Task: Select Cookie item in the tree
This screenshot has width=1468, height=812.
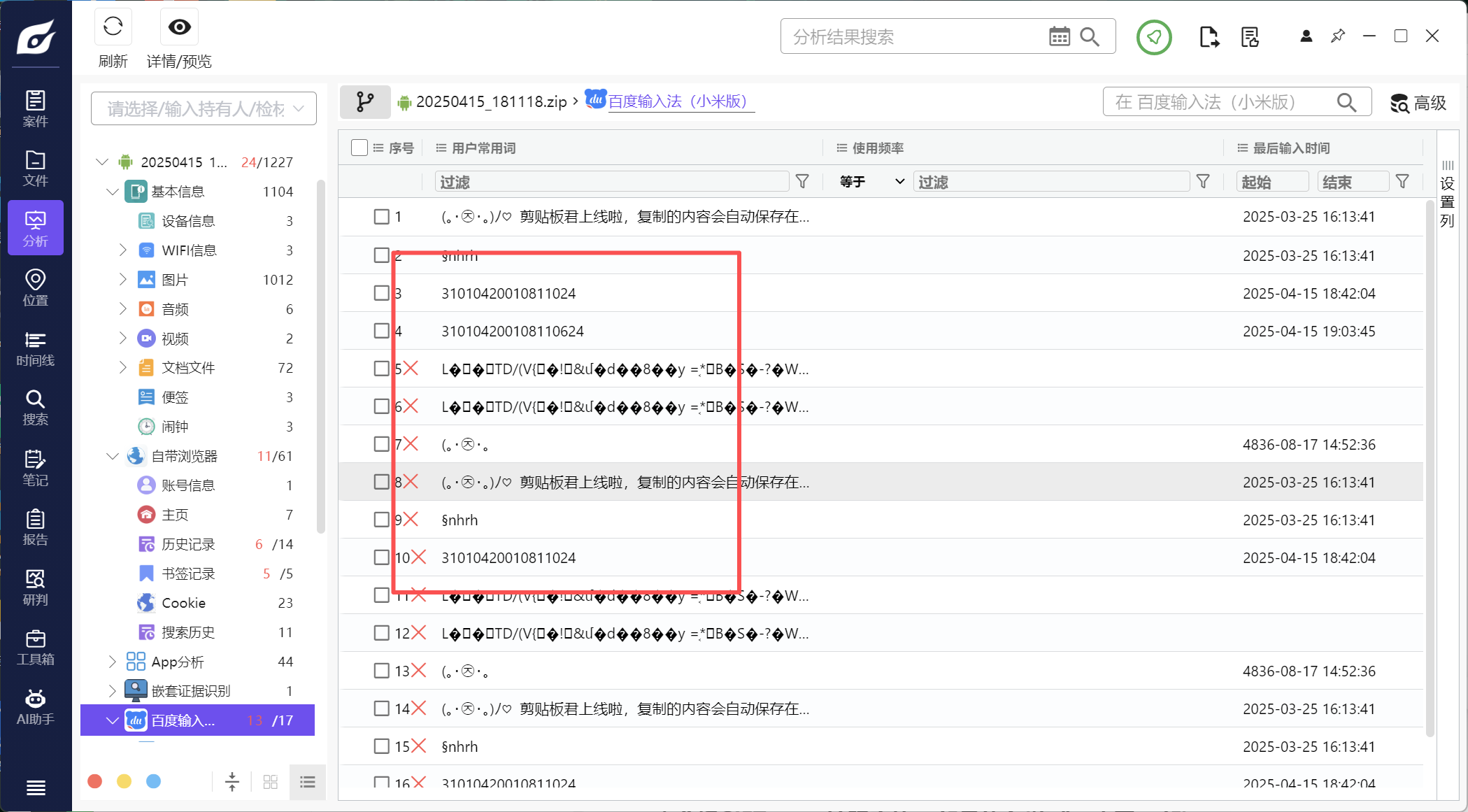Action: [183, 603]
